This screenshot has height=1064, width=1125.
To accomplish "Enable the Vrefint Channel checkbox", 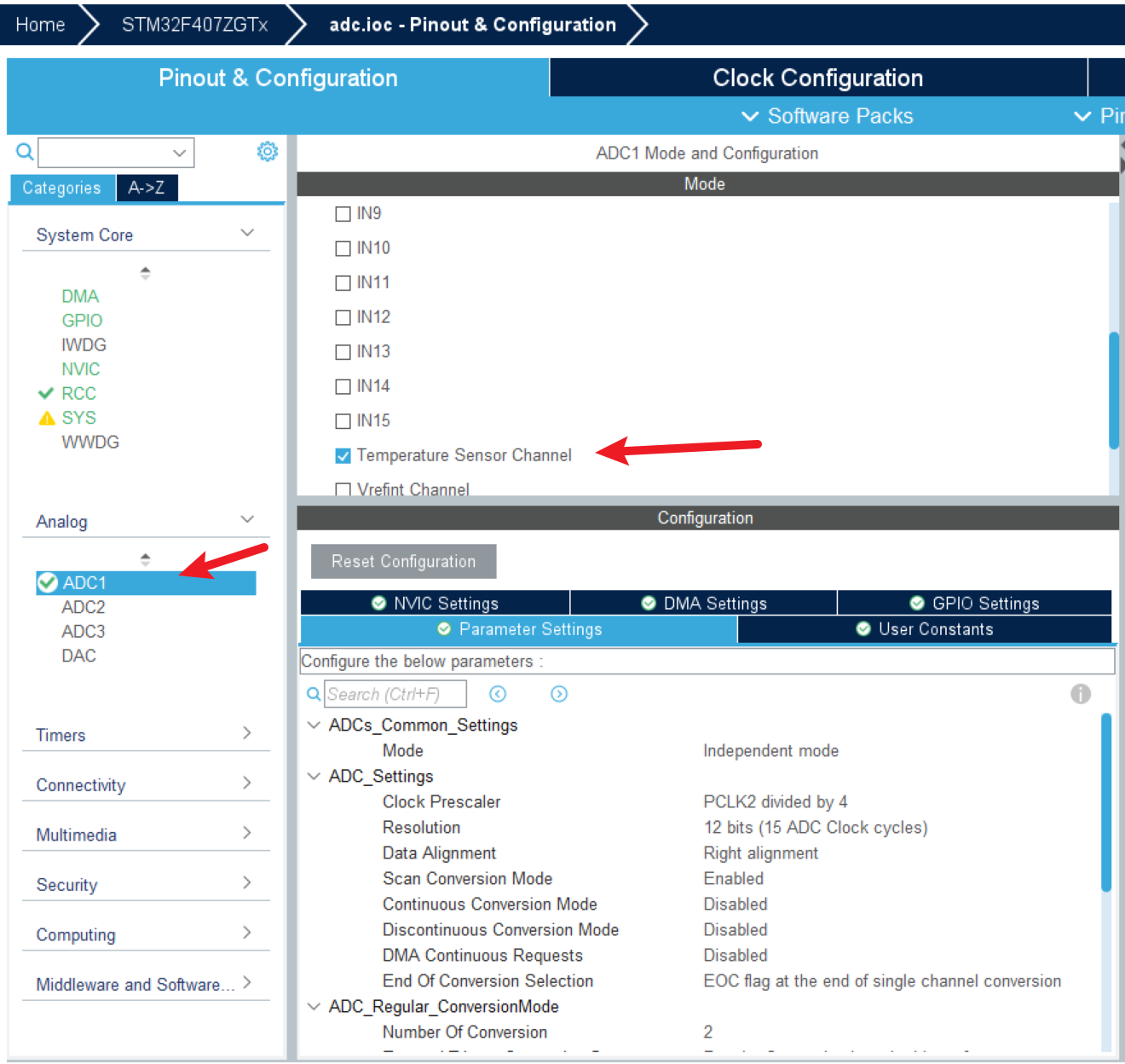I will [x=343, y=489].
